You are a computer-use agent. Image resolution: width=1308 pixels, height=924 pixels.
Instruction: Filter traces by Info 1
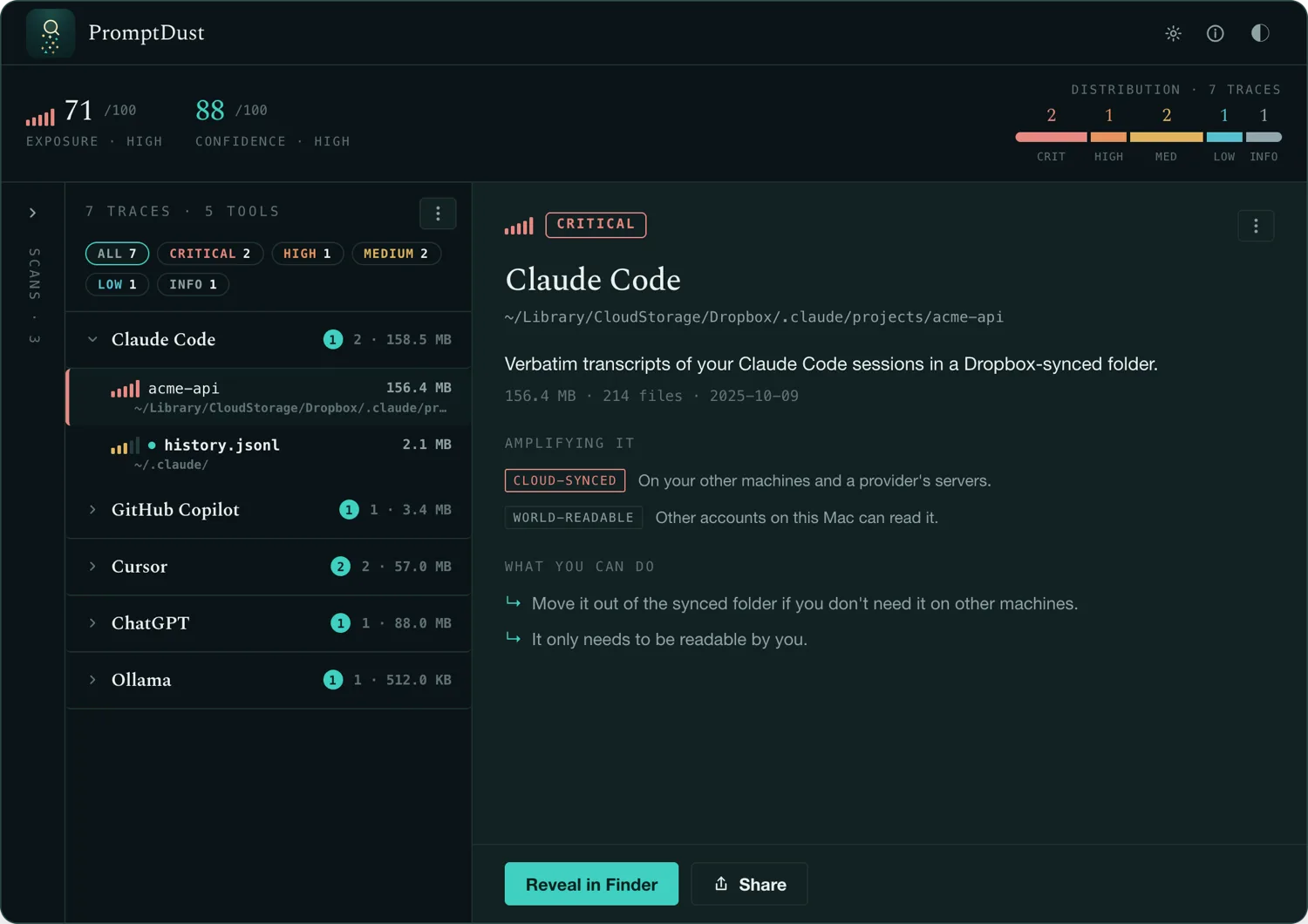[x=193, y=284]
